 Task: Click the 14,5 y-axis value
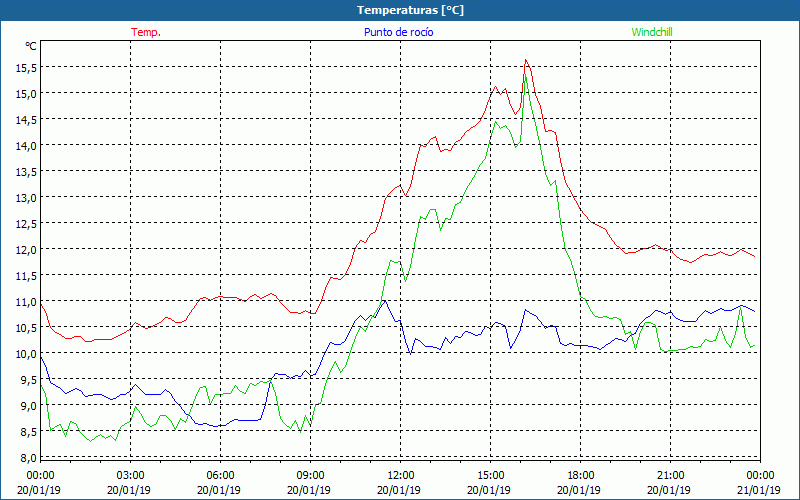[x=26, y=119]
